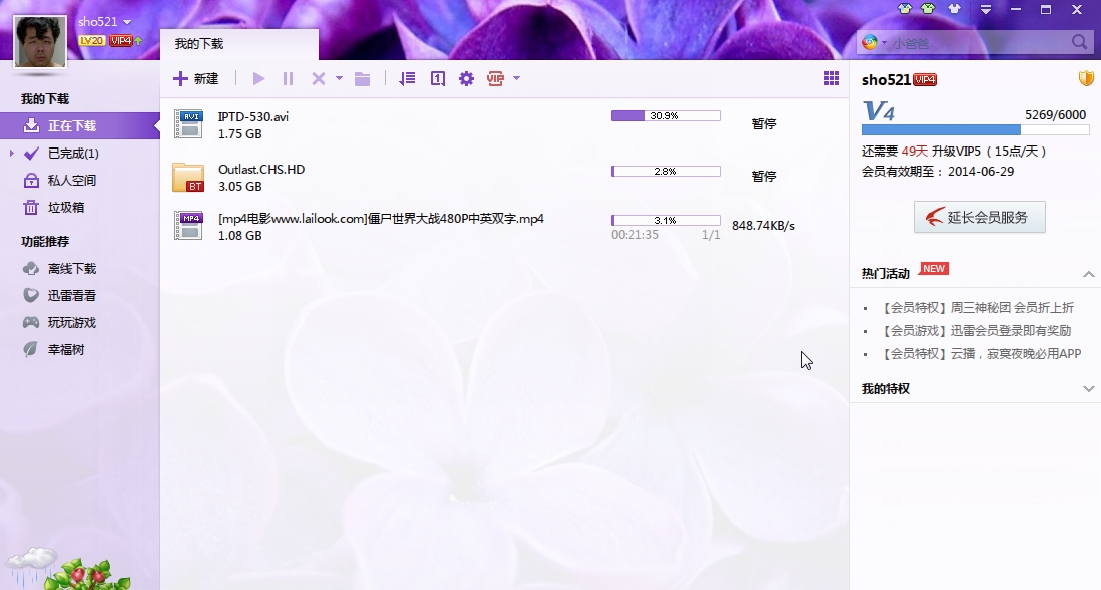Screen dimensions: 1101x590
Task: Click the red VIP icon in the toolbar
Action: pos(495,79)
